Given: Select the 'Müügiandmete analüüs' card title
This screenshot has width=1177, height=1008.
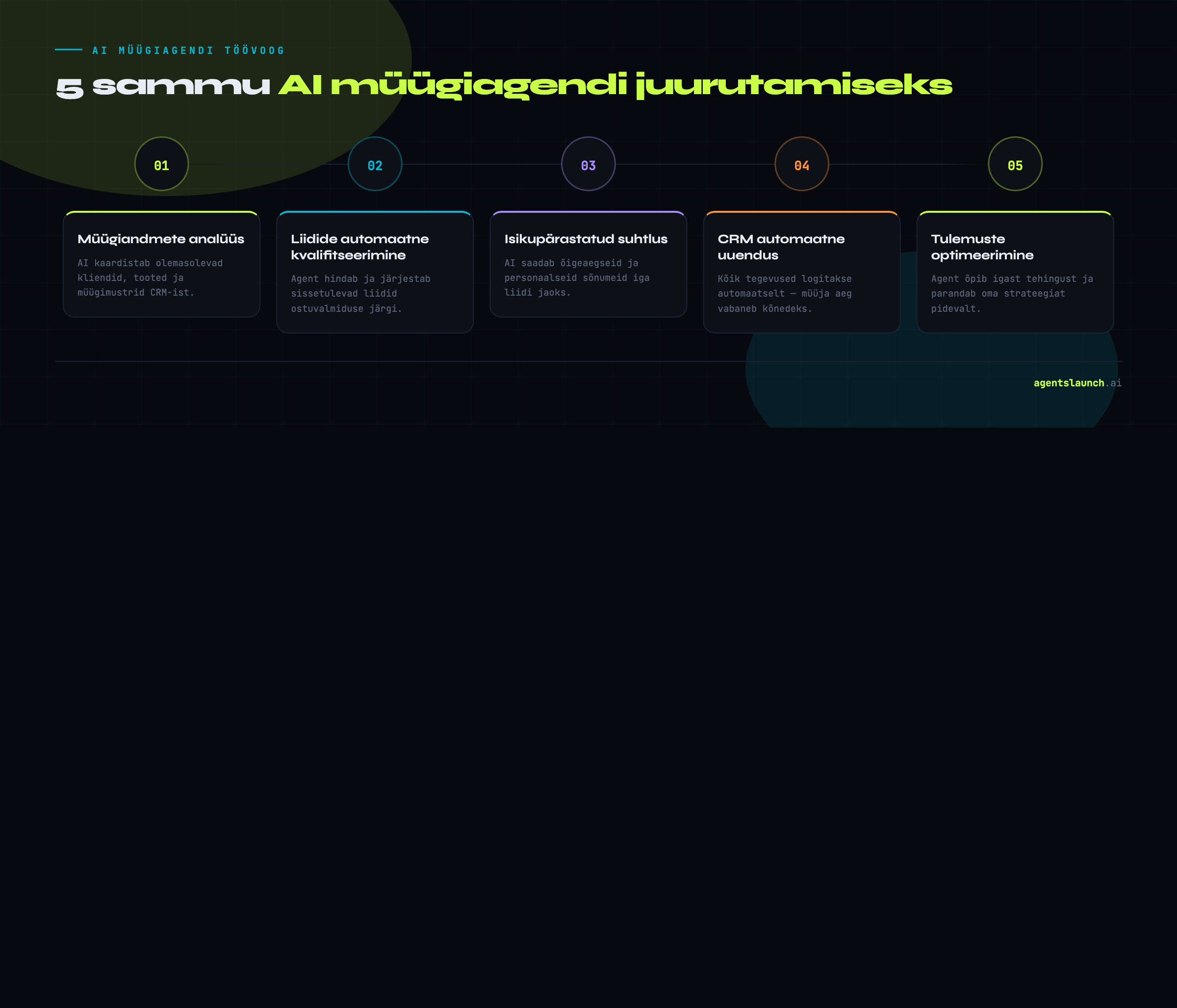Looking at the screenshot, I should (161, 239).
